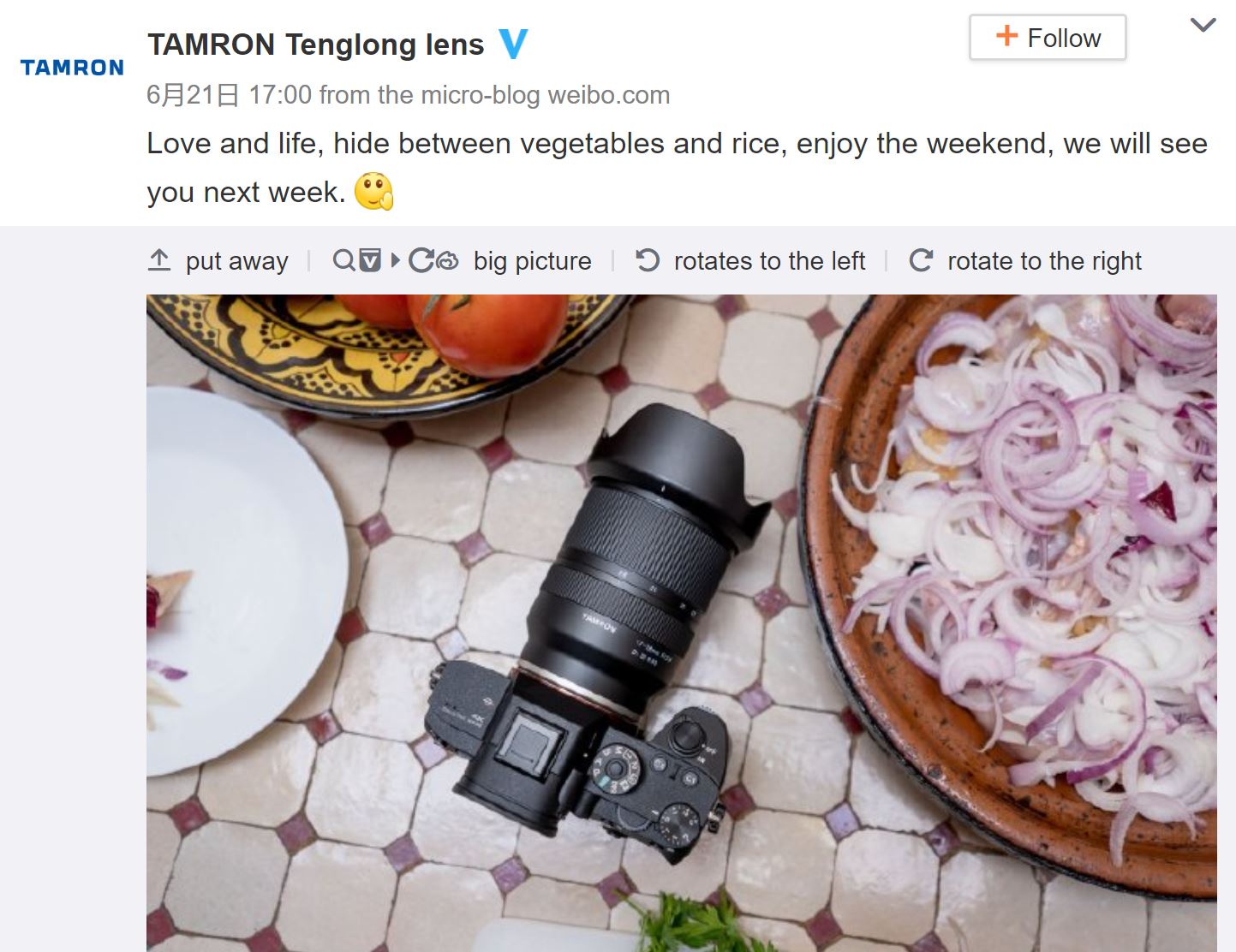
Task: Choose rotates to the left label
Action: (769, 260)
